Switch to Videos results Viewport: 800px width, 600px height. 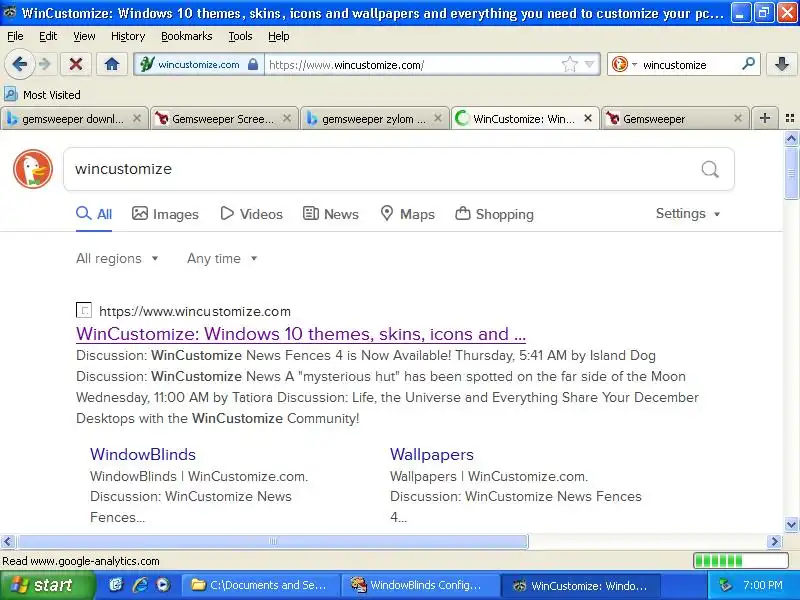251,214
